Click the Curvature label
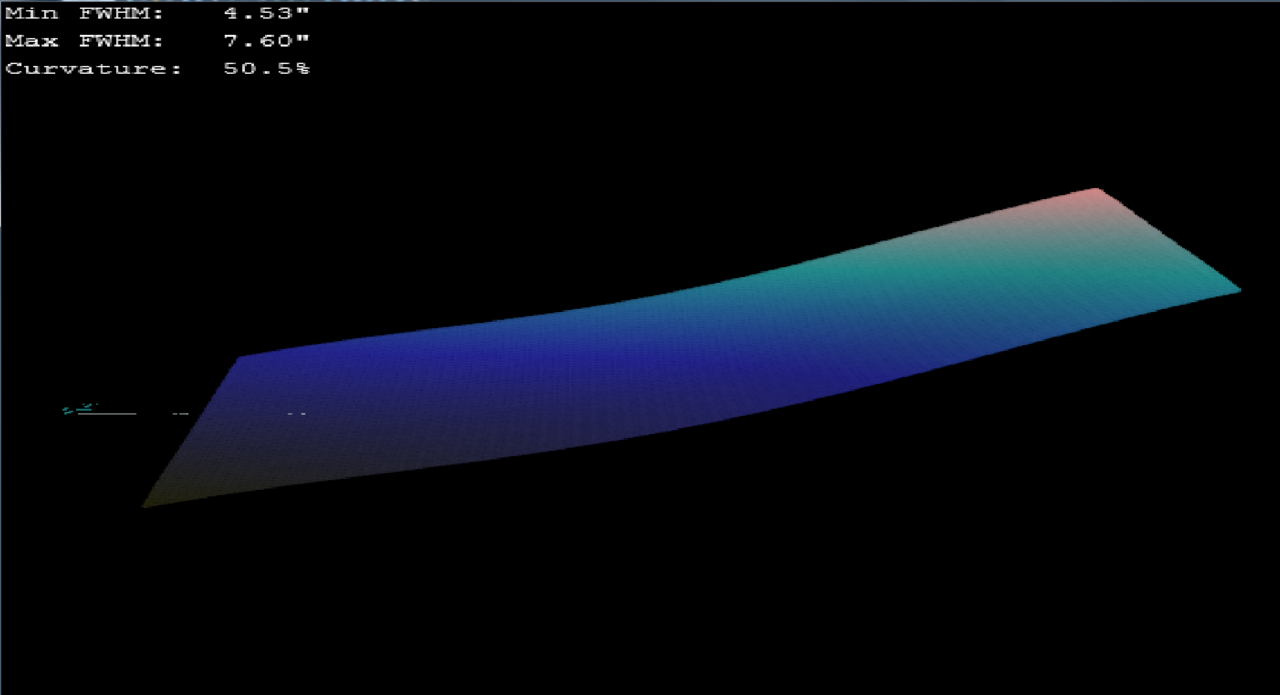This screenshot has height=695, width=1280. (94, 68)
